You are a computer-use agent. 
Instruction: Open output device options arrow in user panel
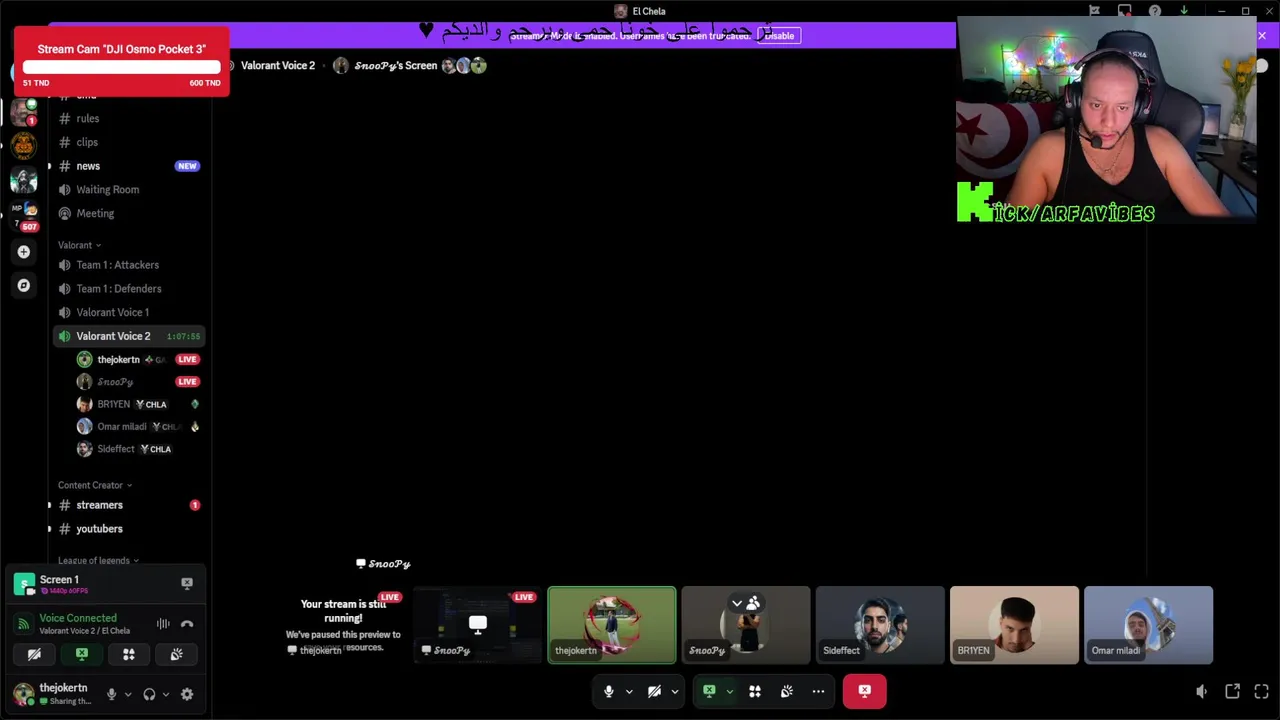click(166, 694)
